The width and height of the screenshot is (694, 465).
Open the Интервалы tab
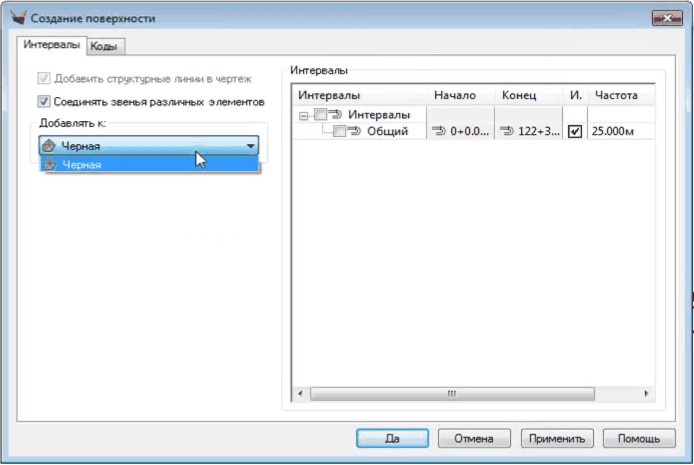(52, 45)
